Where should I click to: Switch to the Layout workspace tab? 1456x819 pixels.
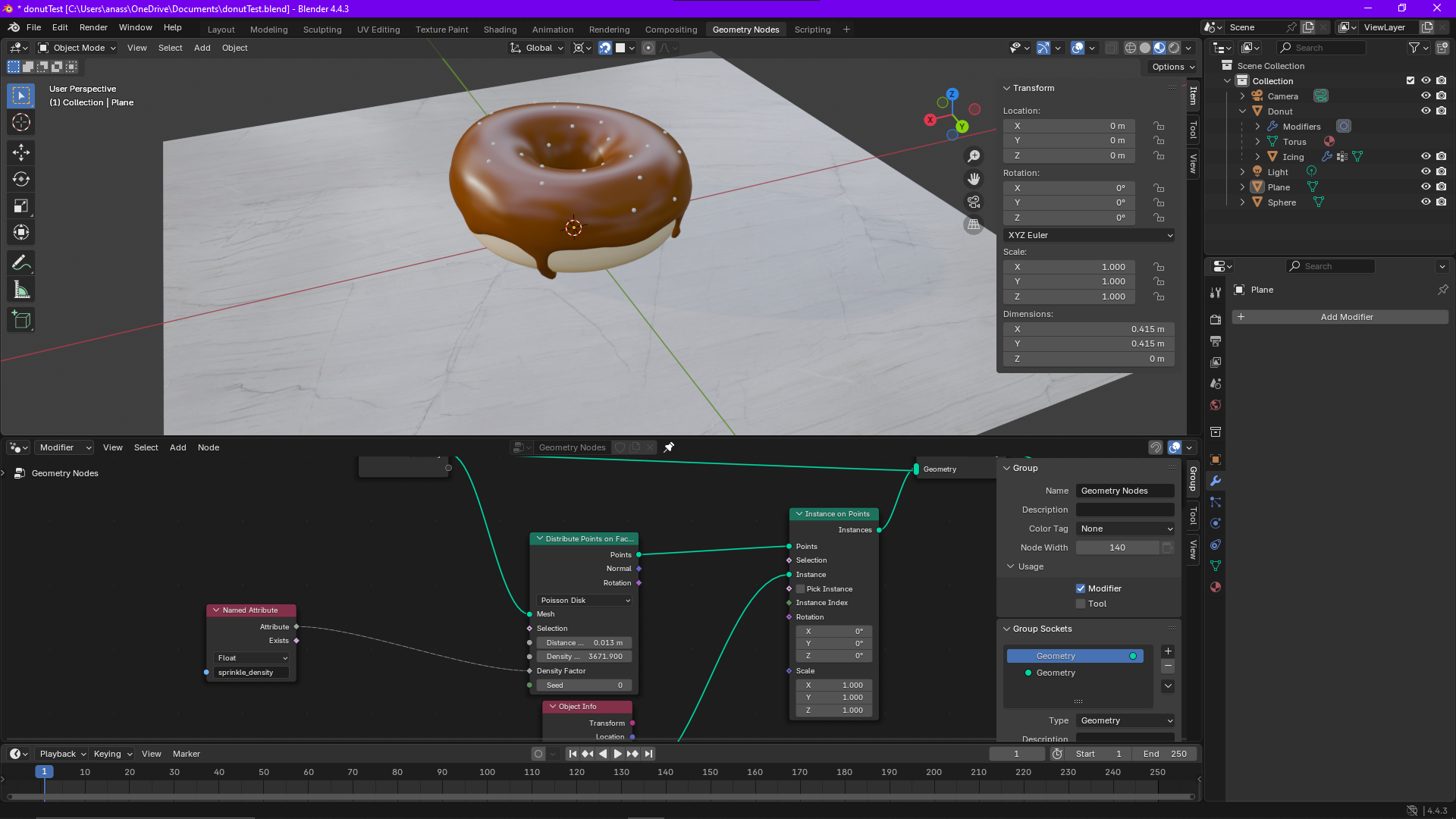pos(221,30)
